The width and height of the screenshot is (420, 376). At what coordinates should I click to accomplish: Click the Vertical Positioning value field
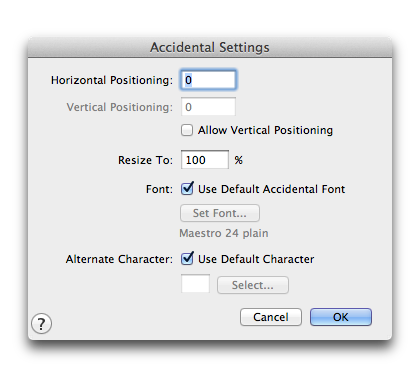coord(208,107)
